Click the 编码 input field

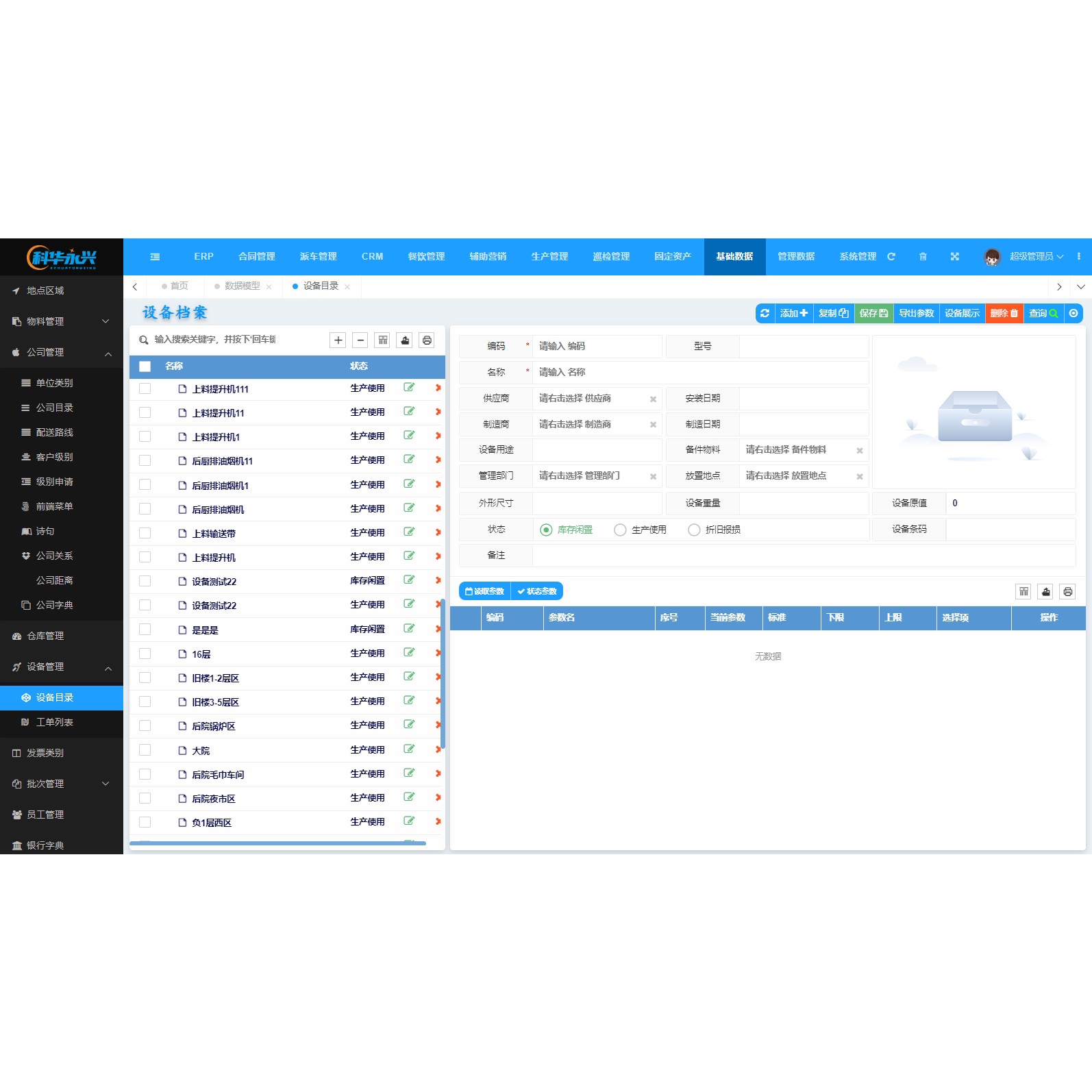point(596,347)
